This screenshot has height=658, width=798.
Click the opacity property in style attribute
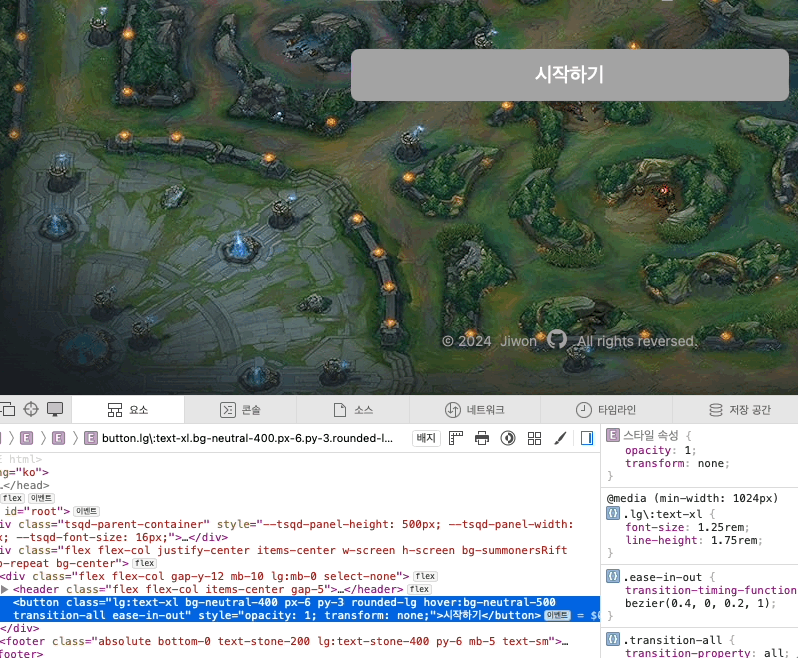(x=648, y=450)
